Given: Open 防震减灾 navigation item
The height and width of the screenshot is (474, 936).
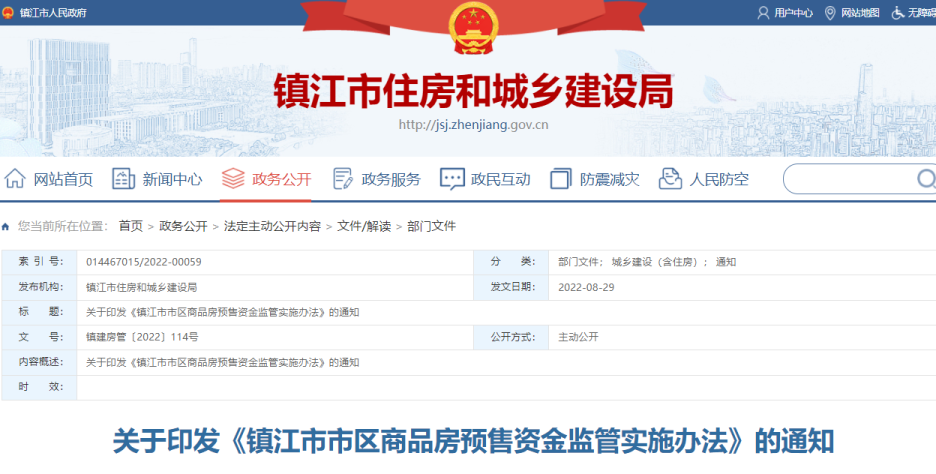Looking at the screenshot, I should pos(609,179).
